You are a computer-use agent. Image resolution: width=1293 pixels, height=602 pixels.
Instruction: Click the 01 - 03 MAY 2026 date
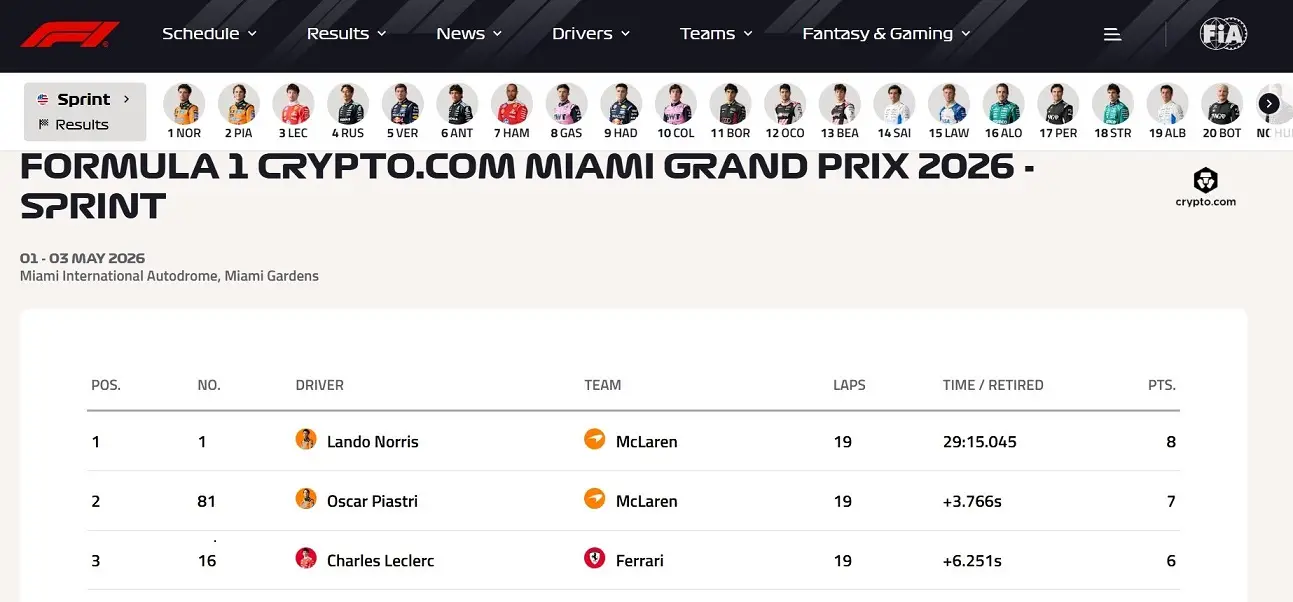[82, 259]
